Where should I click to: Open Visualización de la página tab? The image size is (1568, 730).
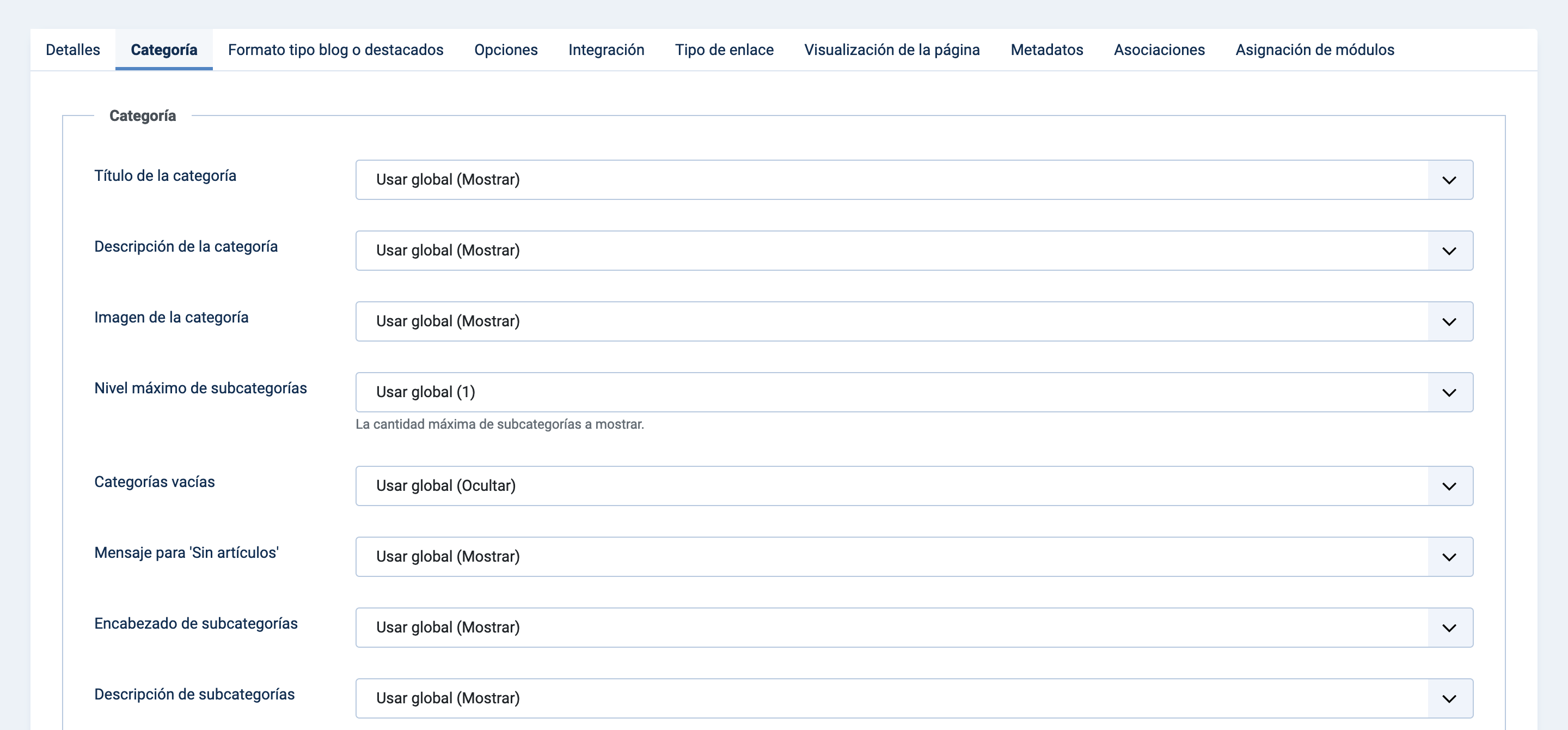tap(892, 50)
